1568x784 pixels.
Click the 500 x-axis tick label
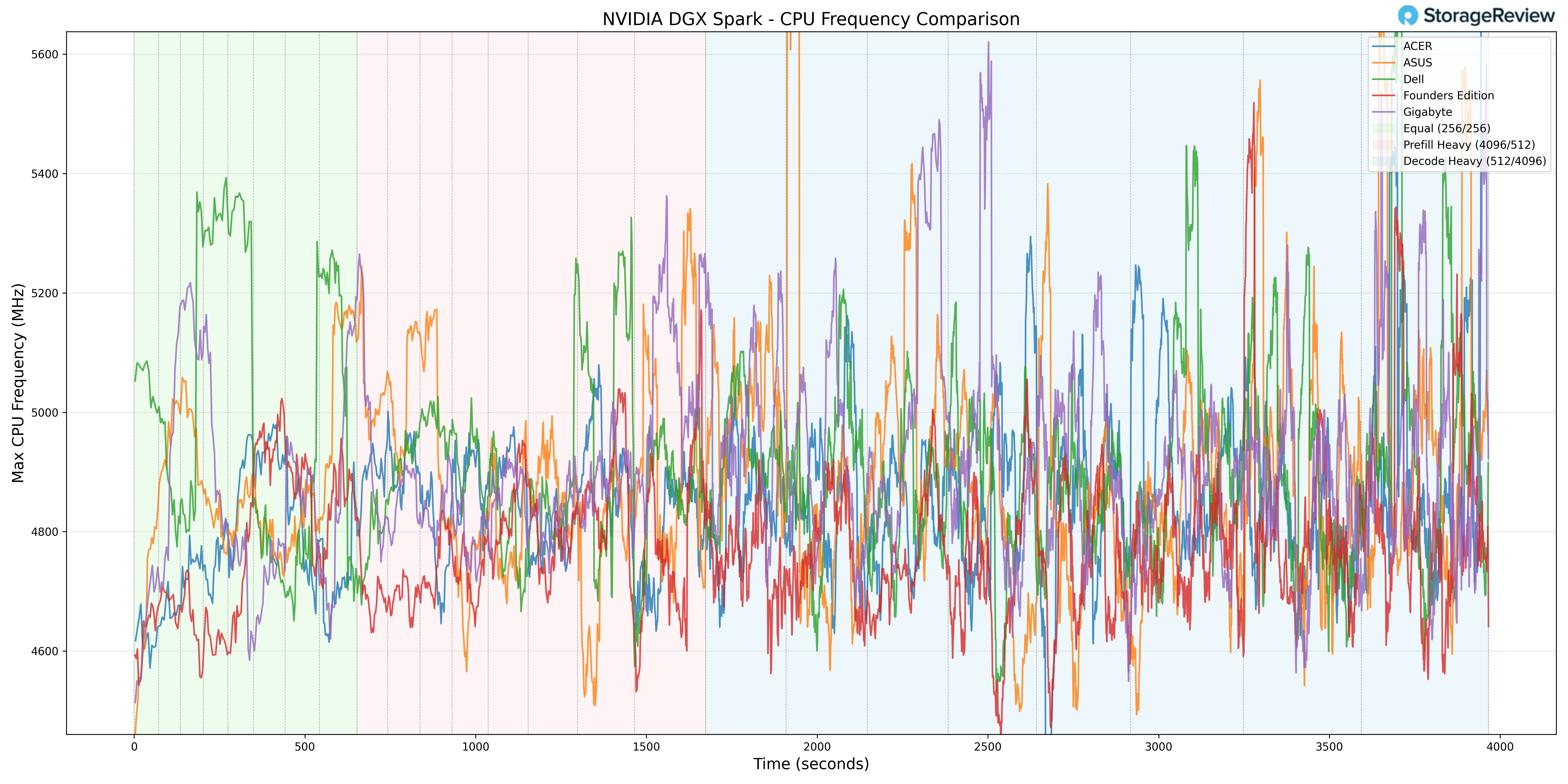(305, 747)
